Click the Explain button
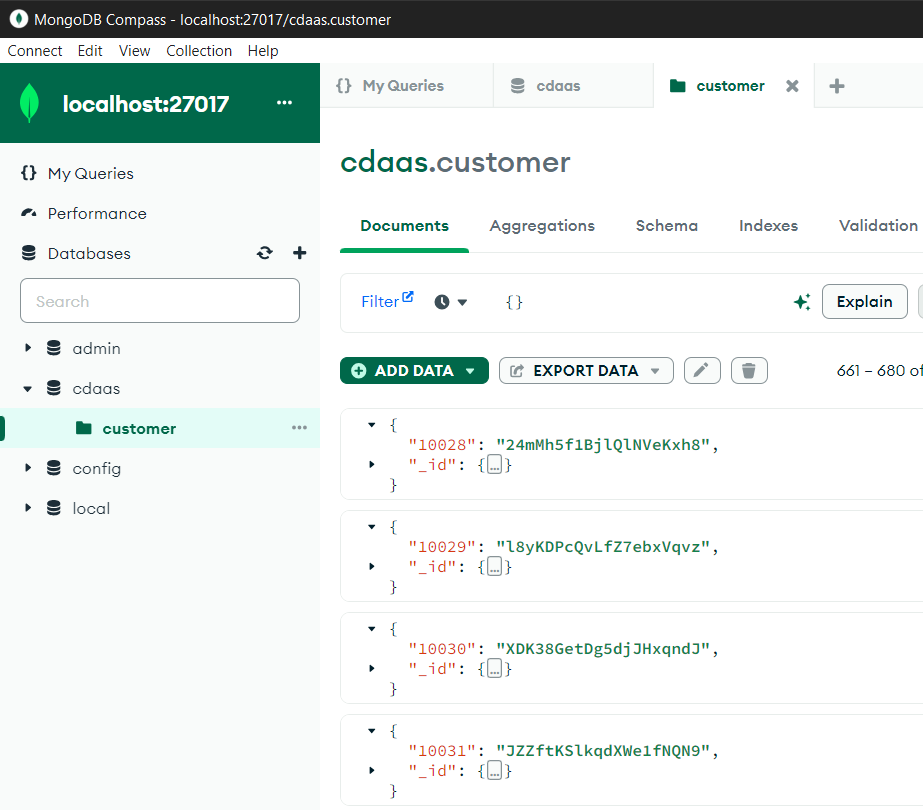The height and width of the screenshot is (810, 923). click(865, 301)
